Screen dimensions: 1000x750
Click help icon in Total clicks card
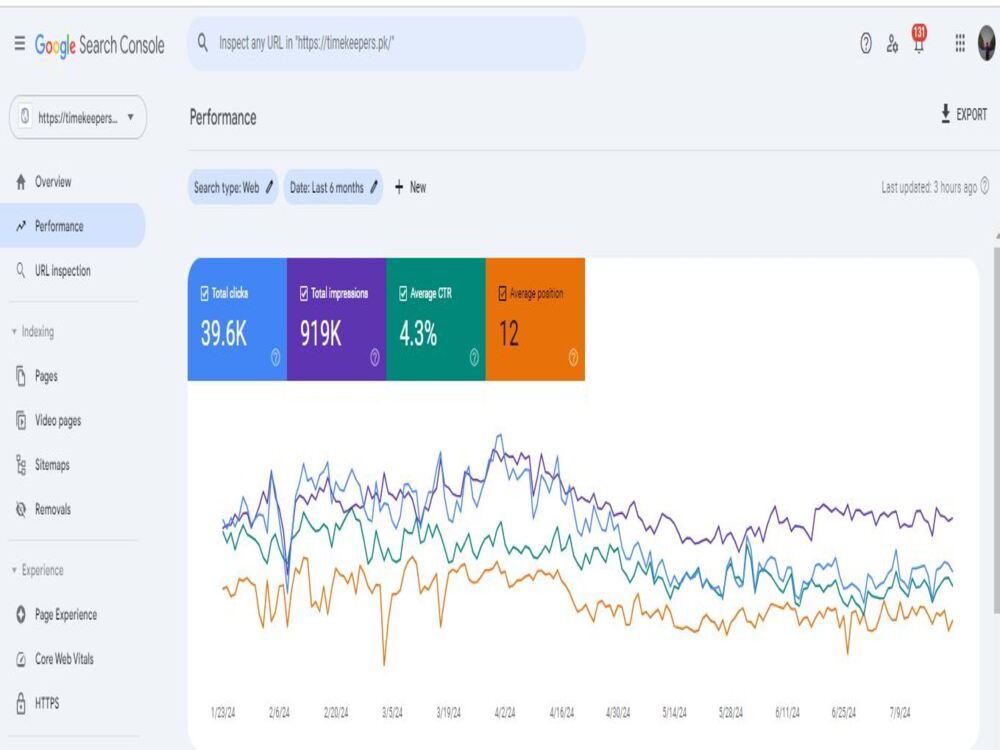[x=276, y=357]
